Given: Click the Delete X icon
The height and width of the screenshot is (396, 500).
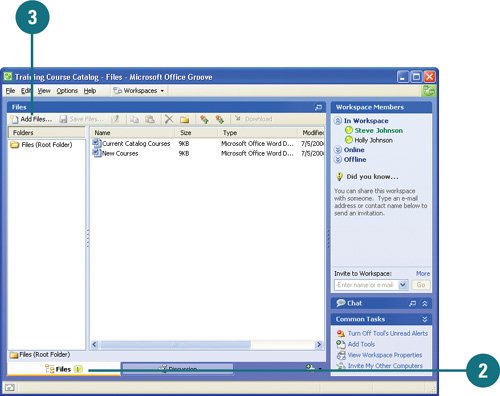Looking at the screenshot, I should click(169, 119).
